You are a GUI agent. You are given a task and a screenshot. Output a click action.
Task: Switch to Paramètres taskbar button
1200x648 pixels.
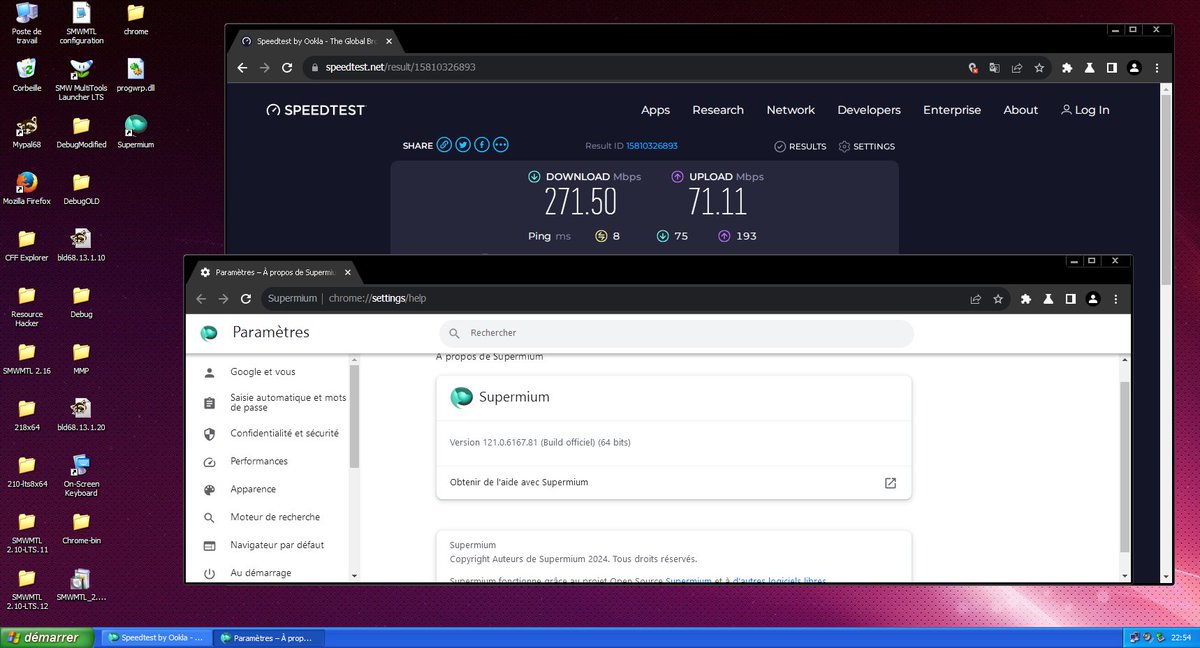pos(268,637)
